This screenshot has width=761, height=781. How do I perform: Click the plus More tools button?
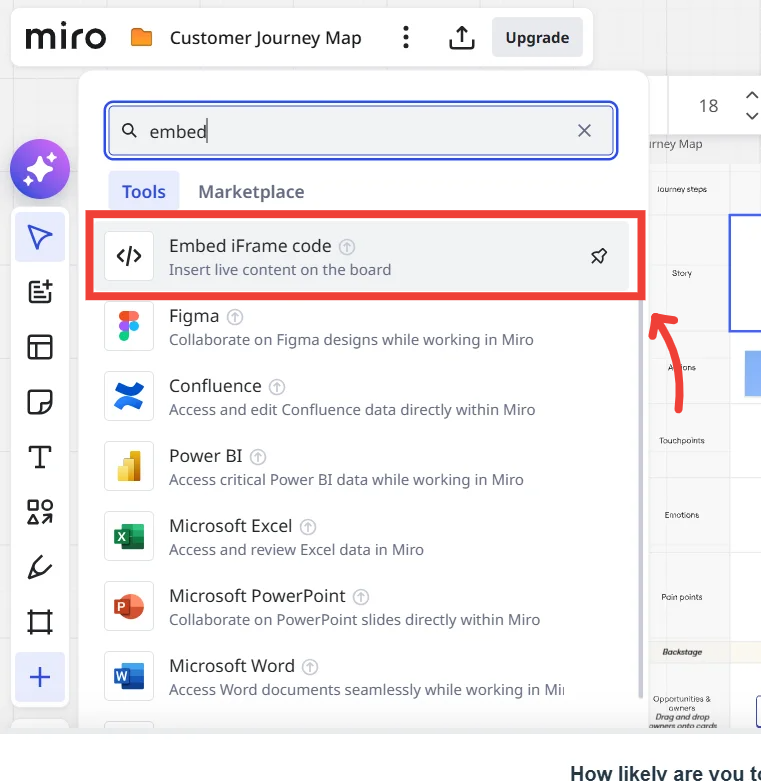(x=40, y=677)
